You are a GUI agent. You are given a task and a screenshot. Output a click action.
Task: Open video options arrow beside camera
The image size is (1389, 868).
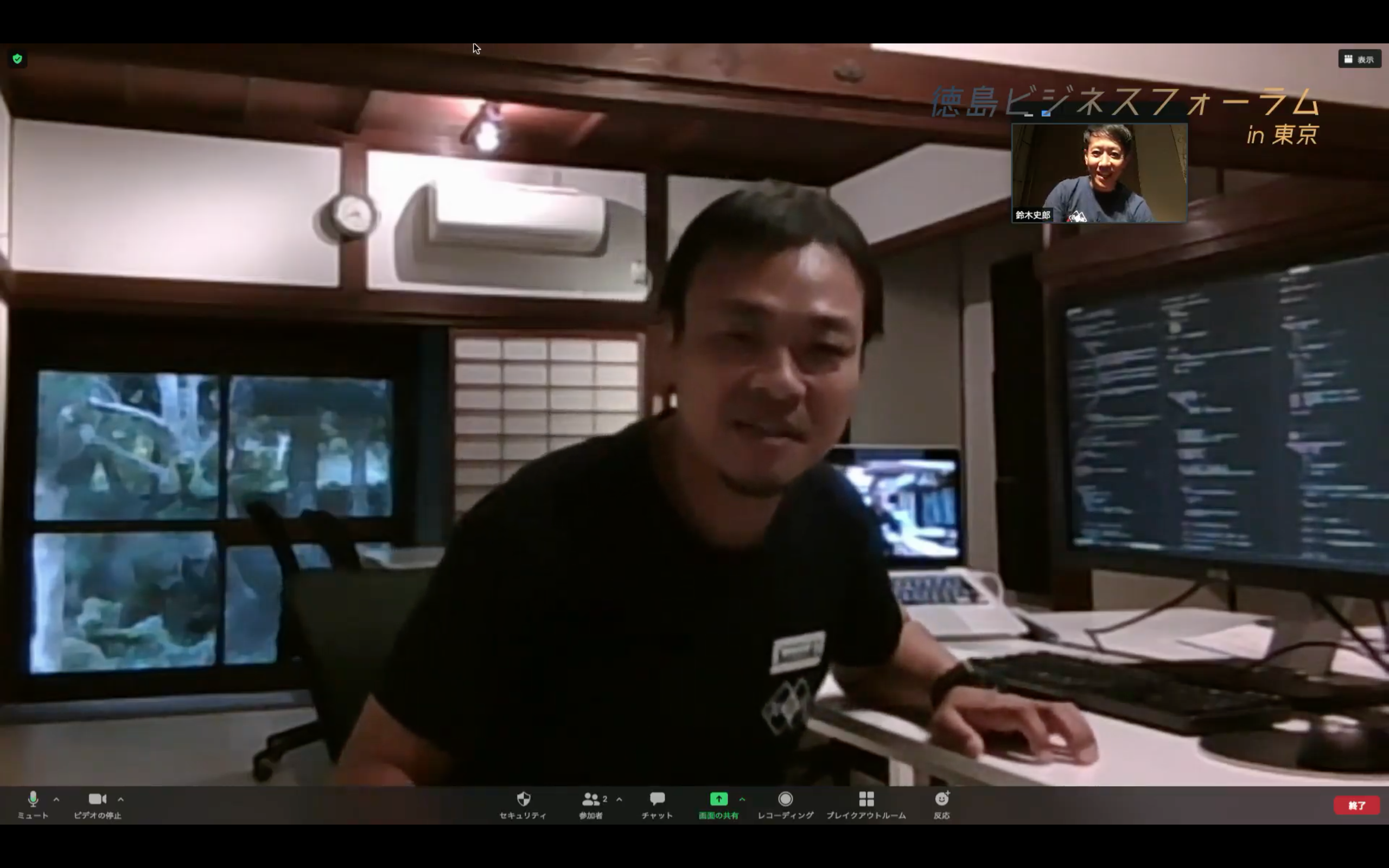pyautogui.click(x=120, y=799)
